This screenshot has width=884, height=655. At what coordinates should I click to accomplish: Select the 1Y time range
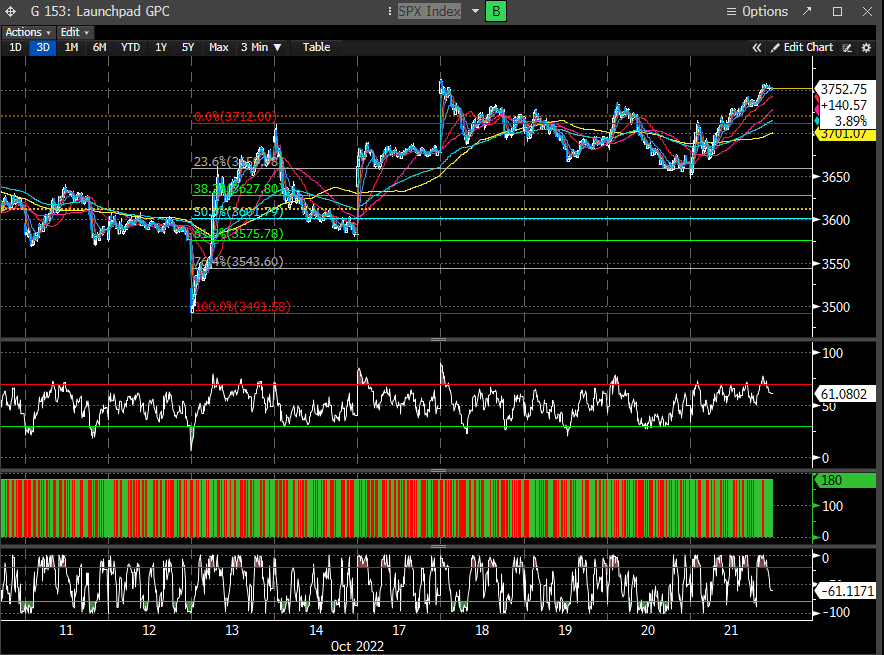pos(161,47)
